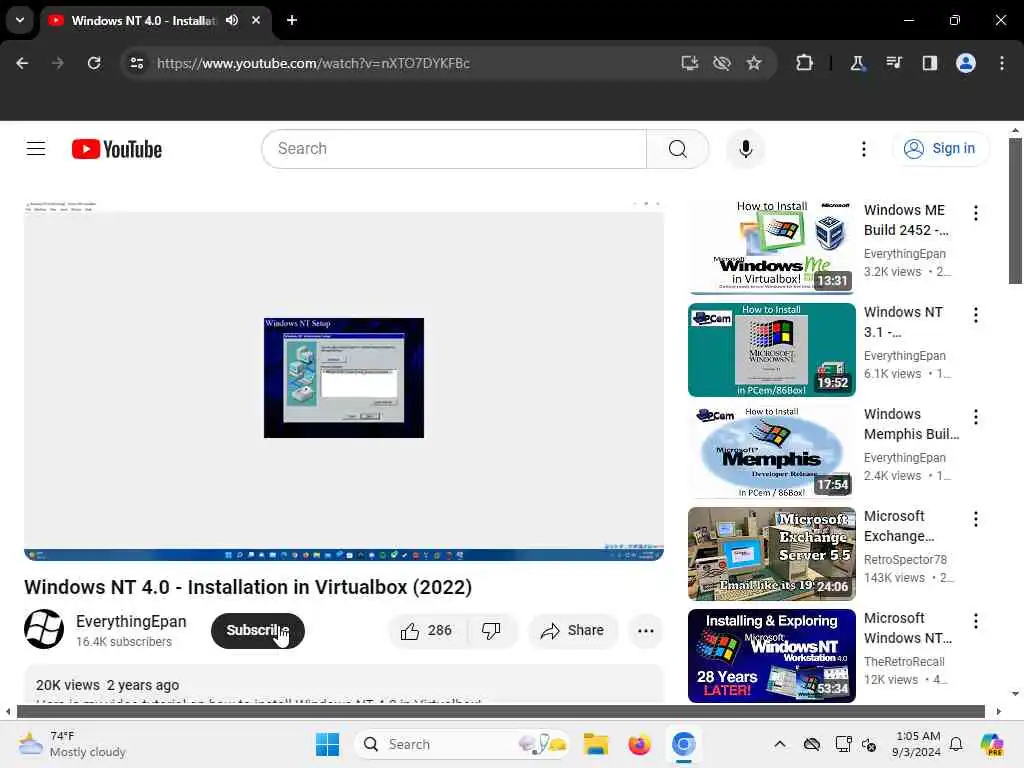Click the tracking protection eye icon
This screenshot has width=1024, height=768.
tap(722, 63)
